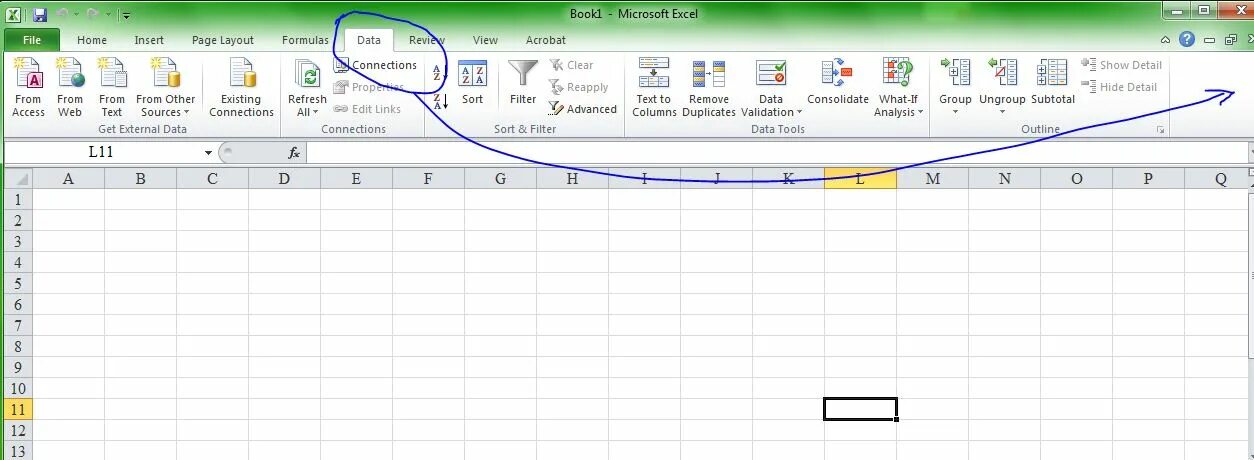Open the Acrobat tab
Screen dimensions: 1254x460
pos(546,40)
